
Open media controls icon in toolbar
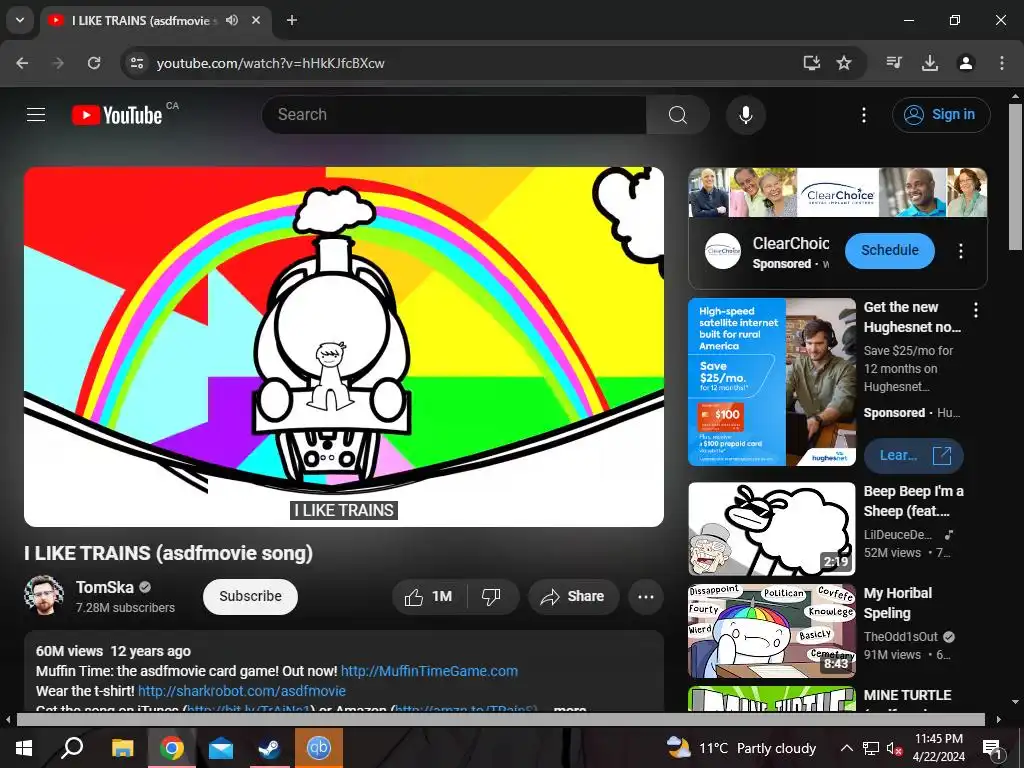tap(894, 63)
